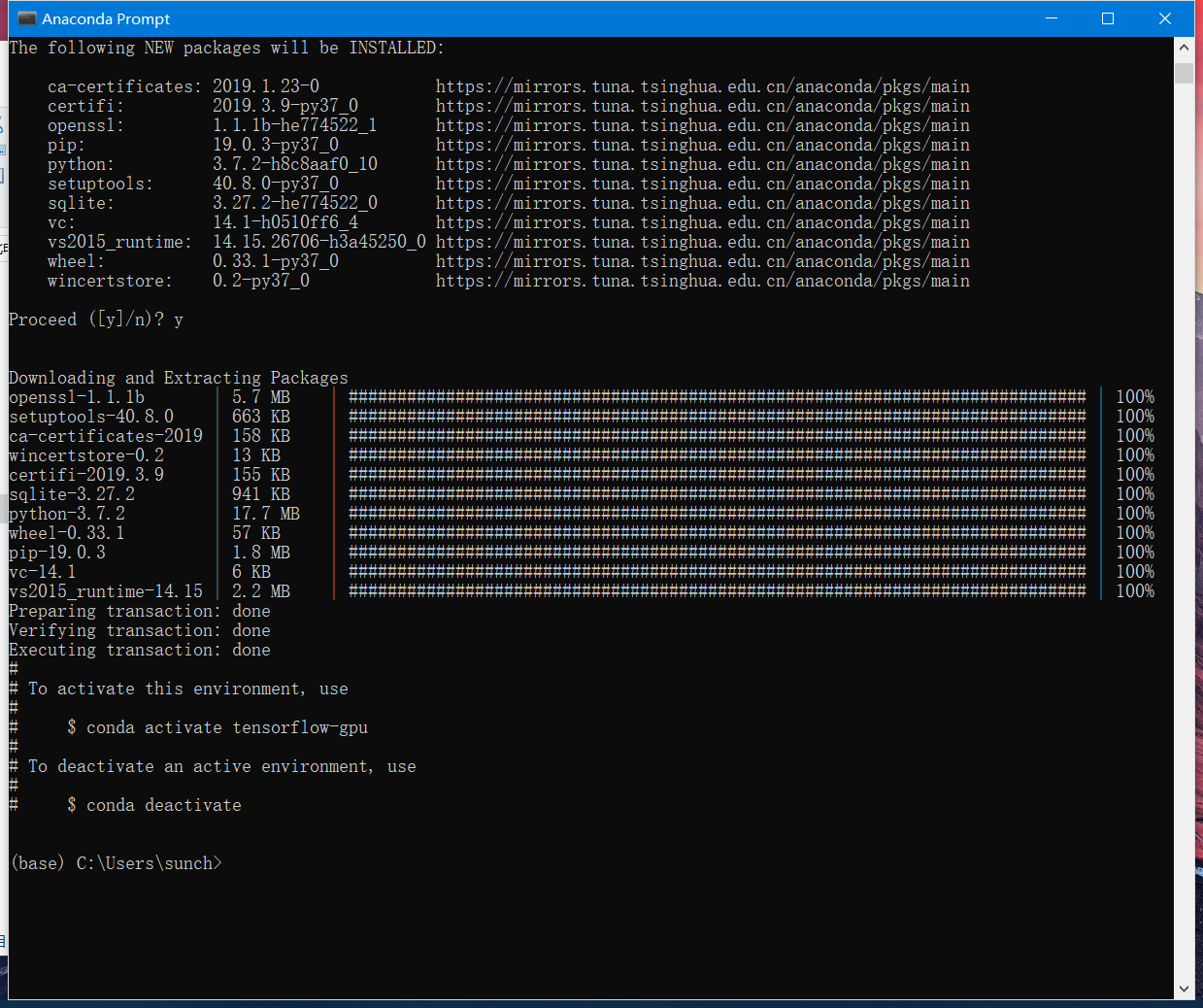Click the scrollbar down arrow
1203x1008 pixels.
click(1184, 989)
